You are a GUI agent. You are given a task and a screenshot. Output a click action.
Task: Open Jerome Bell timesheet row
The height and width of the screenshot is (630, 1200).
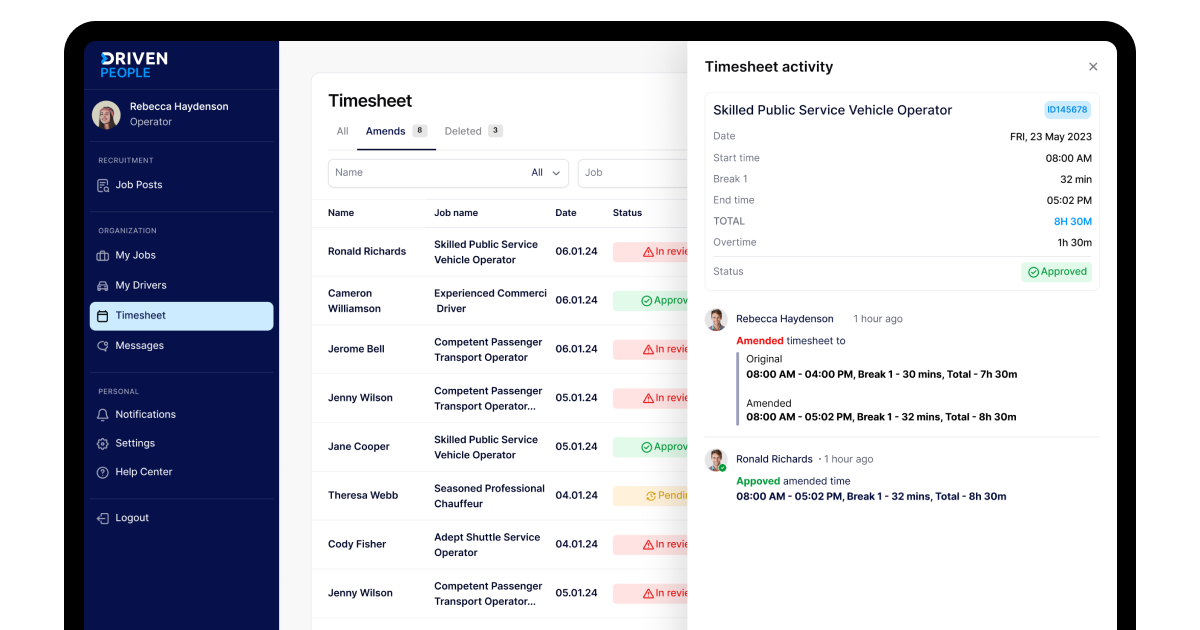coord(500,350)
